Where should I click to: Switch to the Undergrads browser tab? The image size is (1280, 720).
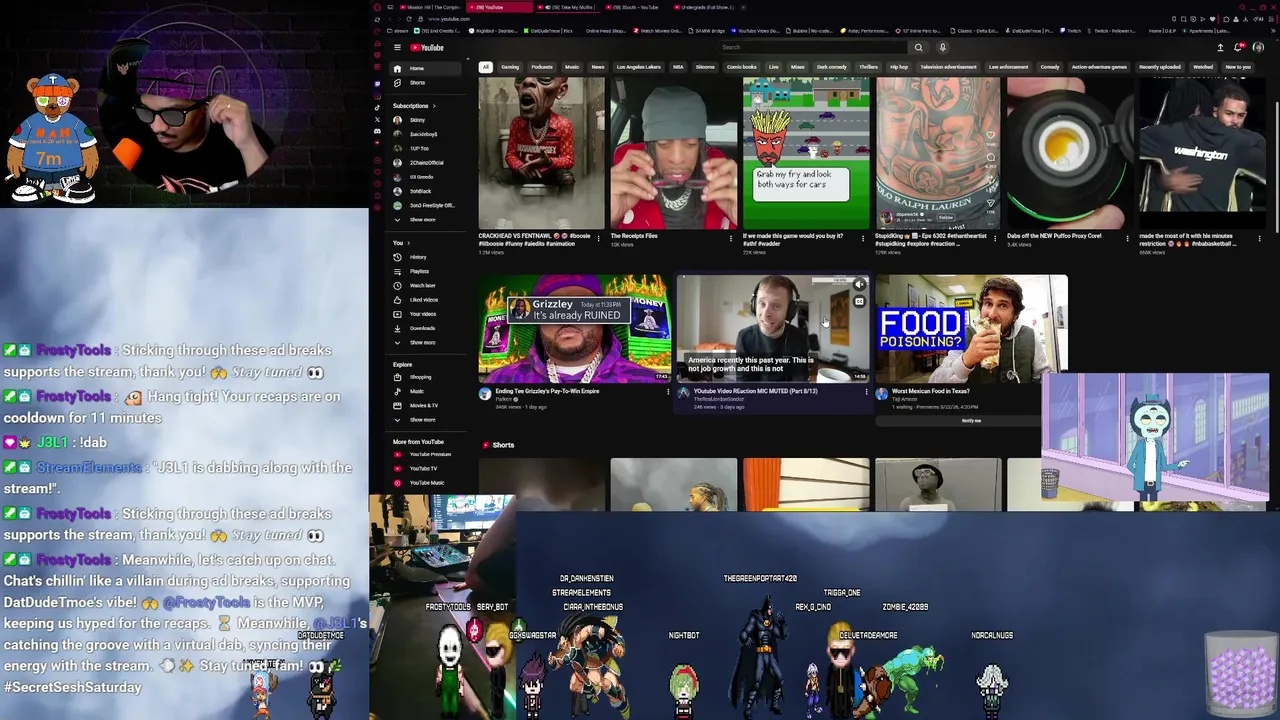click(x=706, y=7)
